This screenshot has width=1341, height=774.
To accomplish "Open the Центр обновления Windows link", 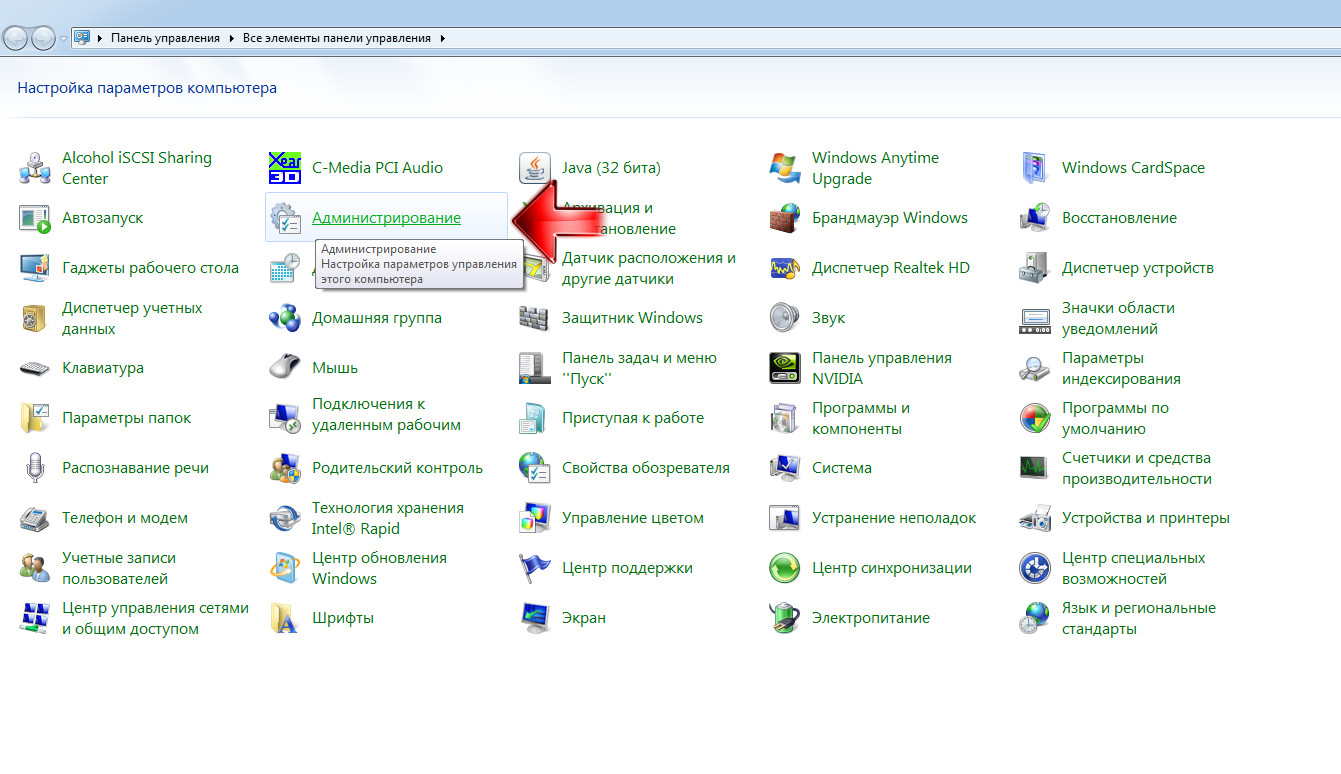I will [379, 568].
